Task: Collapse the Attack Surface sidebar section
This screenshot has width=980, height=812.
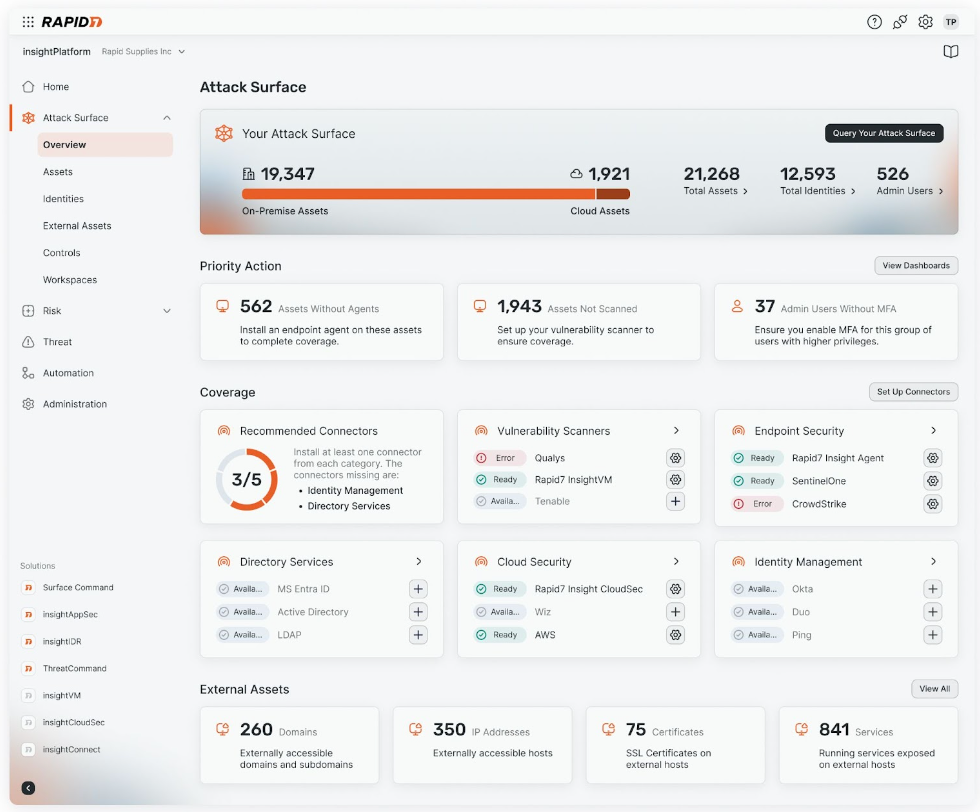Action: pos(168,117)
